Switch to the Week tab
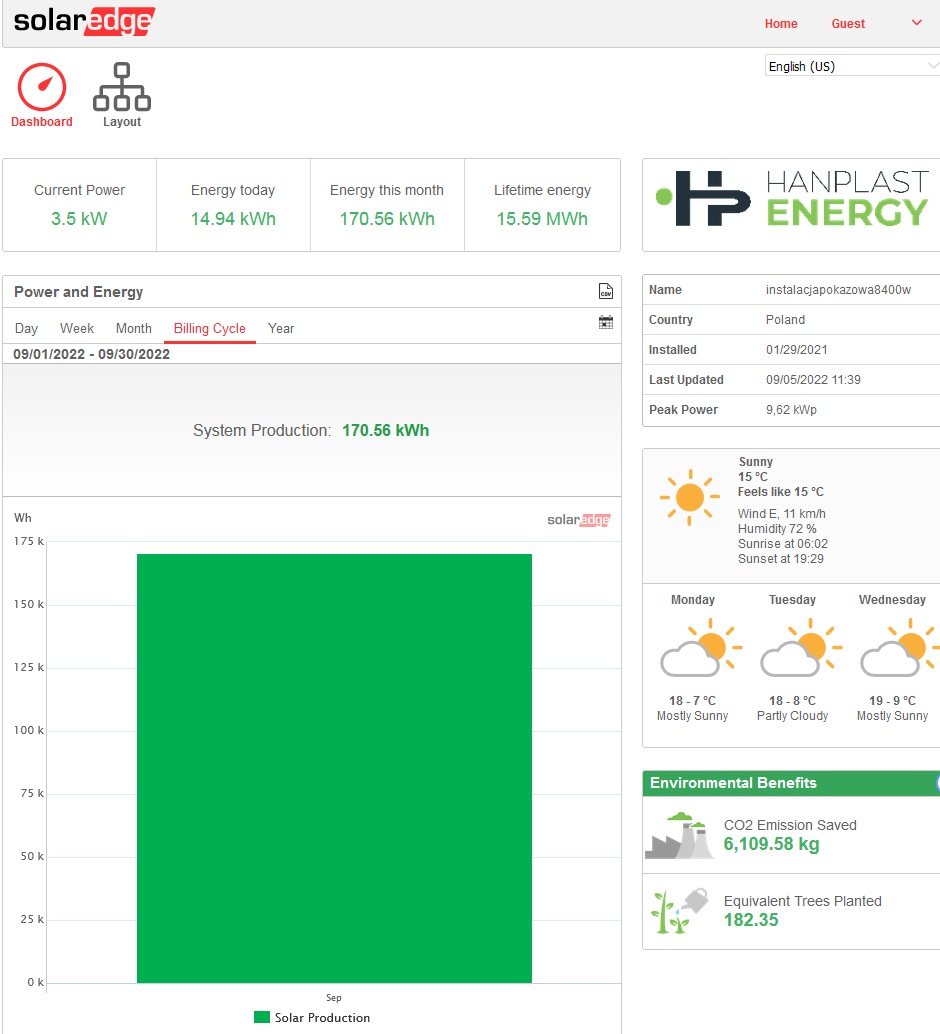Viewport: 940px width, 1034px height. point(77,328)
